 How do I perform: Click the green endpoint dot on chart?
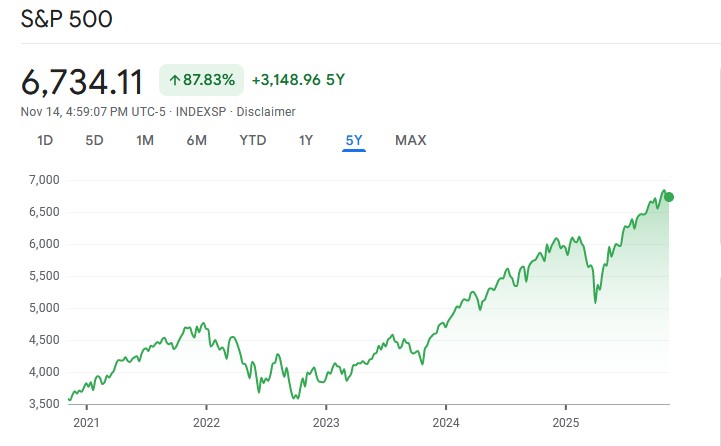(x=669, y=197)
